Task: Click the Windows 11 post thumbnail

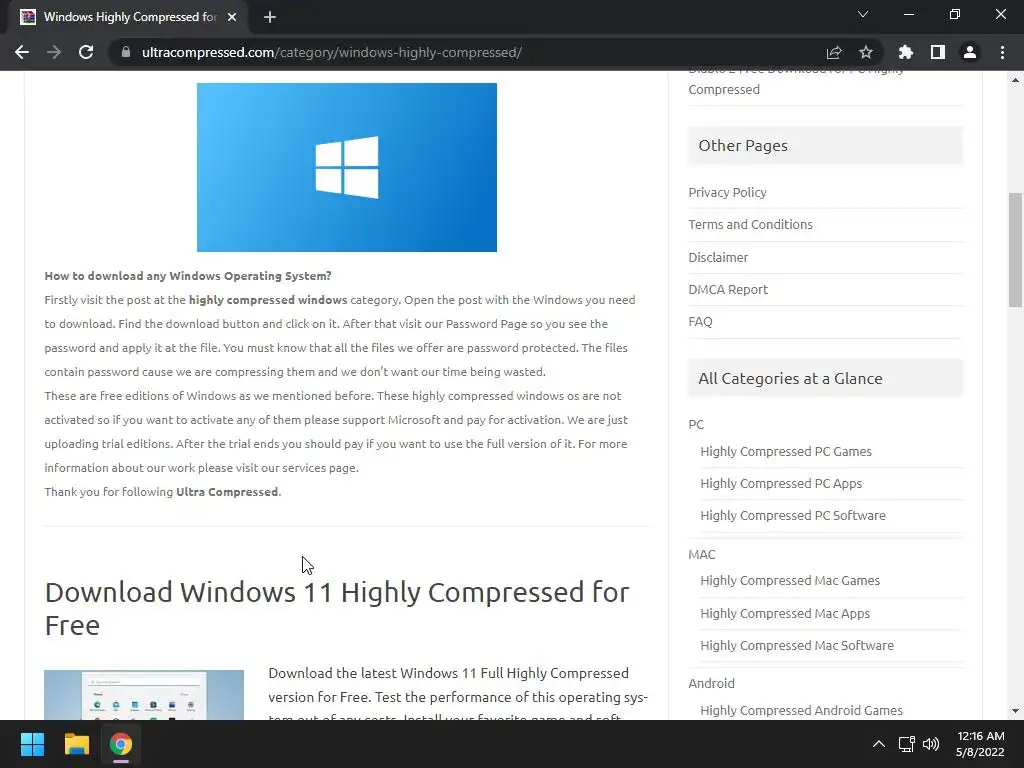Action: [x=144, y=695]
